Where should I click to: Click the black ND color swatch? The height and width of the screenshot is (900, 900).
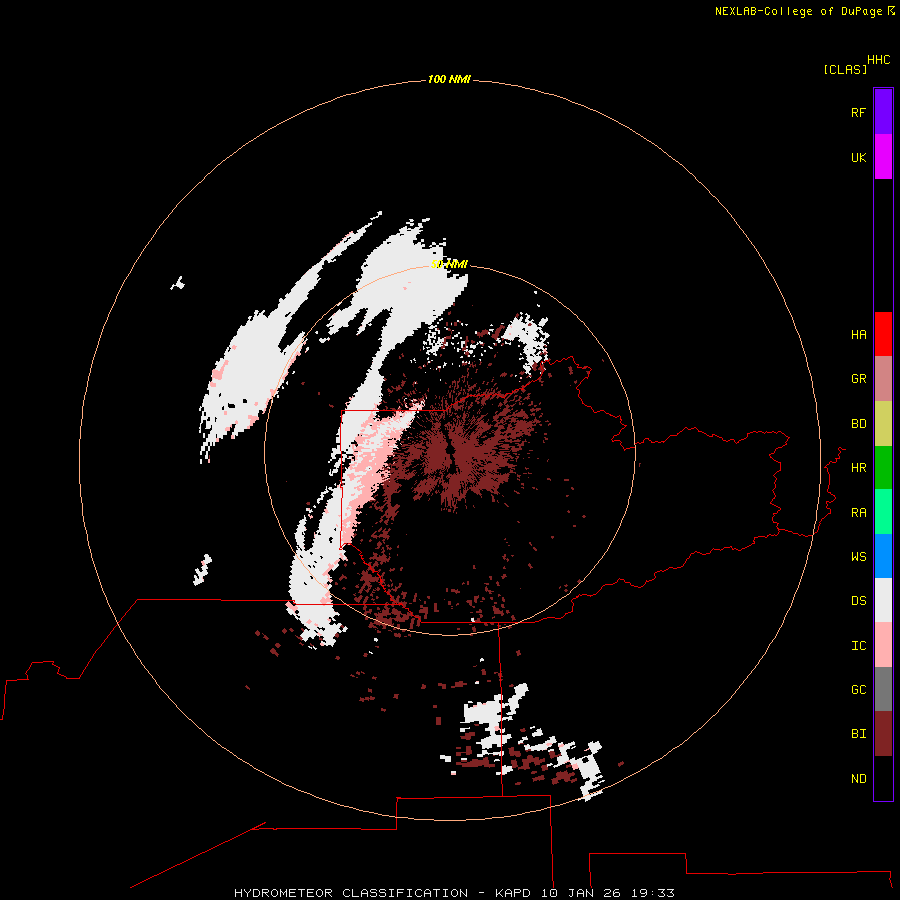pyautogui.click(x=883, y=778)
